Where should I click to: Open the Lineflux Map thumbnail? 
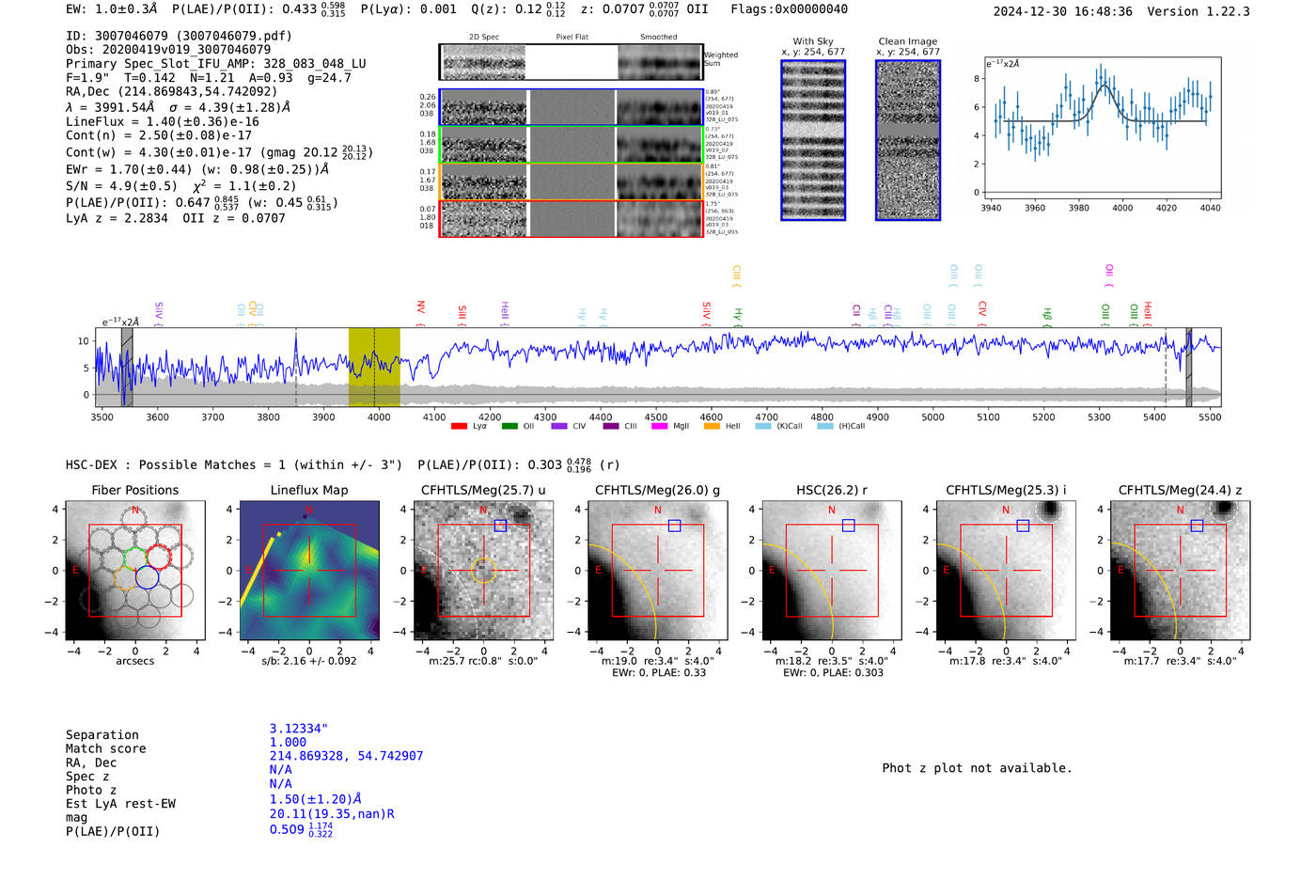(x=309, y=571)
